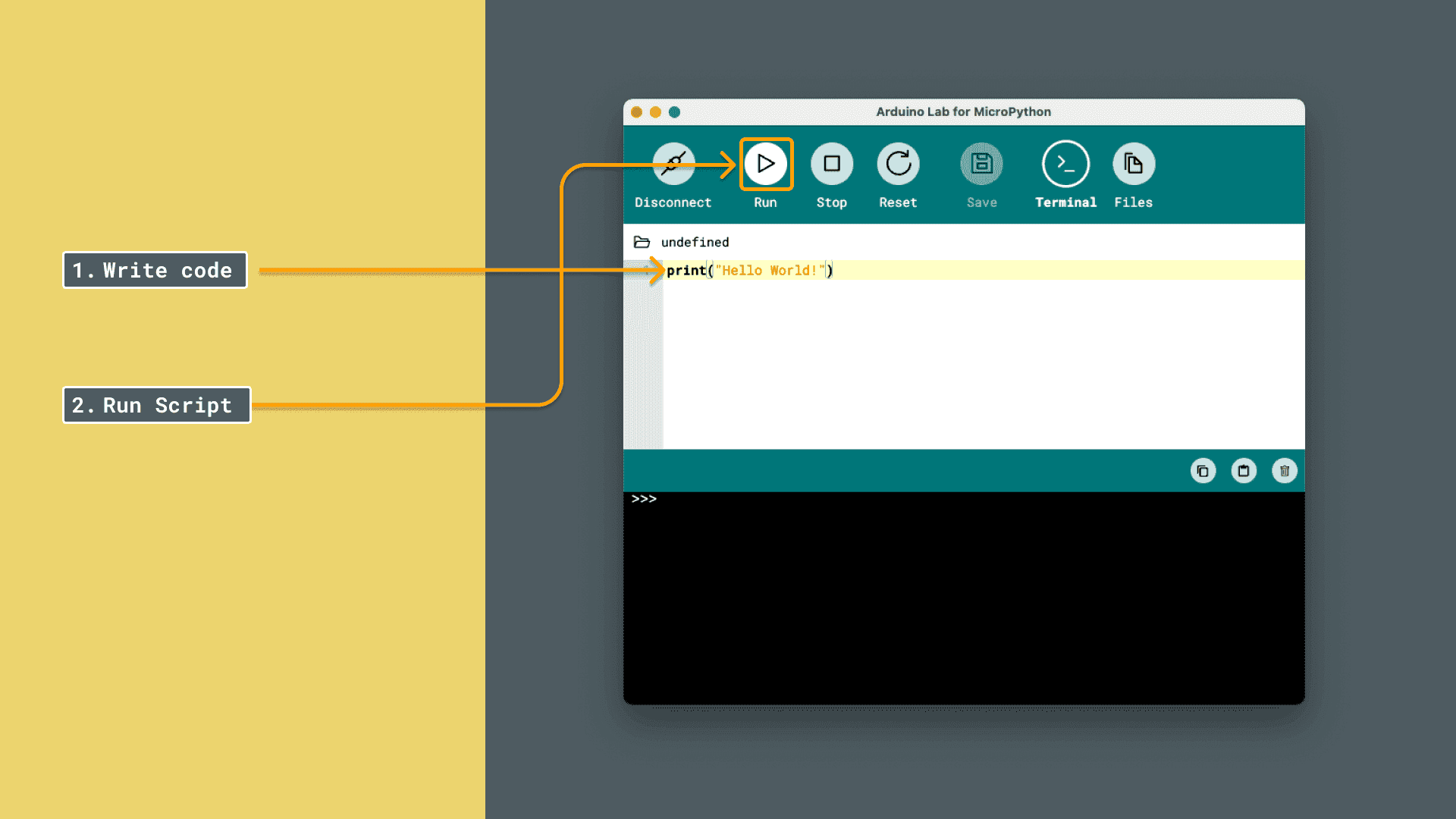Click the open folder icon beside undefined
Image resolution: width=1456 pixels, height=819 pixels.
coord(642,242)
